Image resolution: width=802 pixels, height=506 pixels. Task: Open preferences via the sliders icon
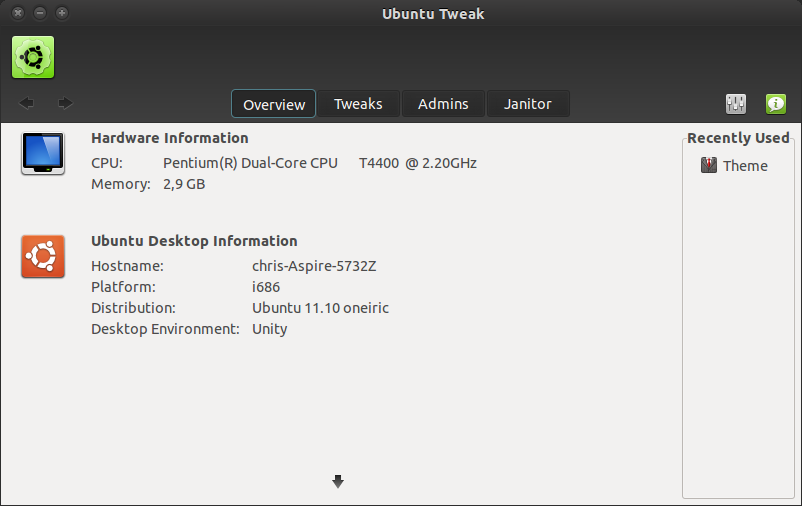pyautogui.click(x=736, y=104)
